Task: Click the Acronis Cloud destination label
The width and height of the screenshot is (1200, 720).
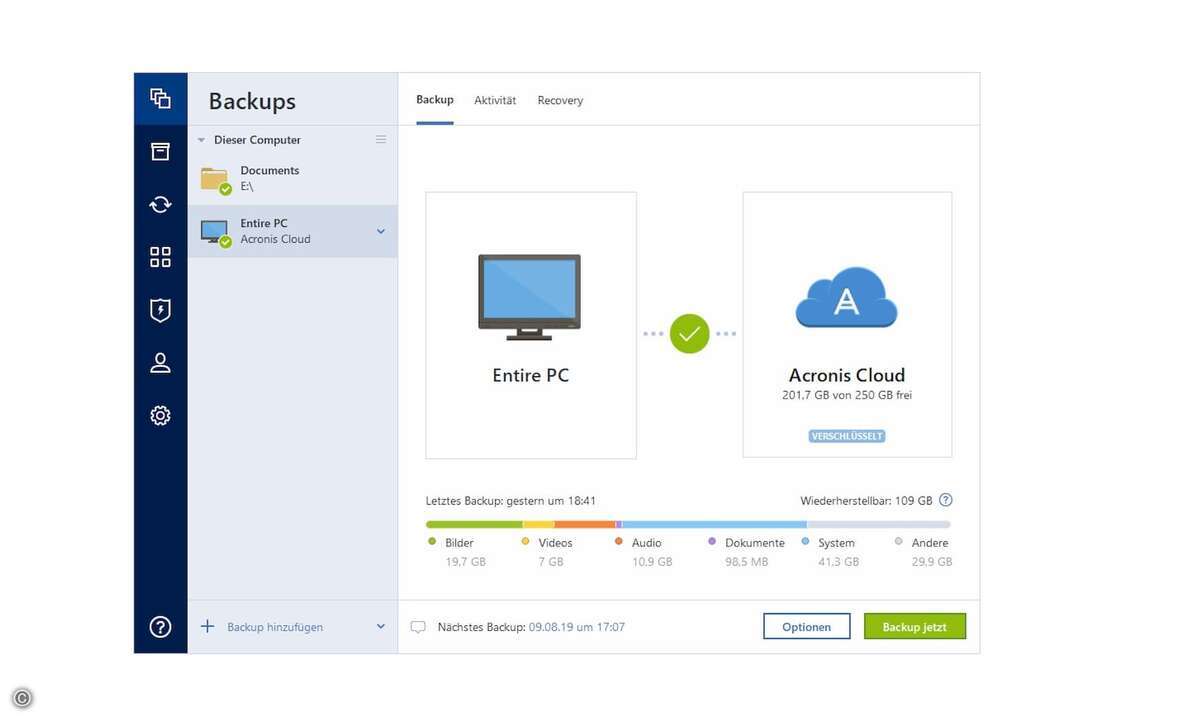Action: point(847,375)
